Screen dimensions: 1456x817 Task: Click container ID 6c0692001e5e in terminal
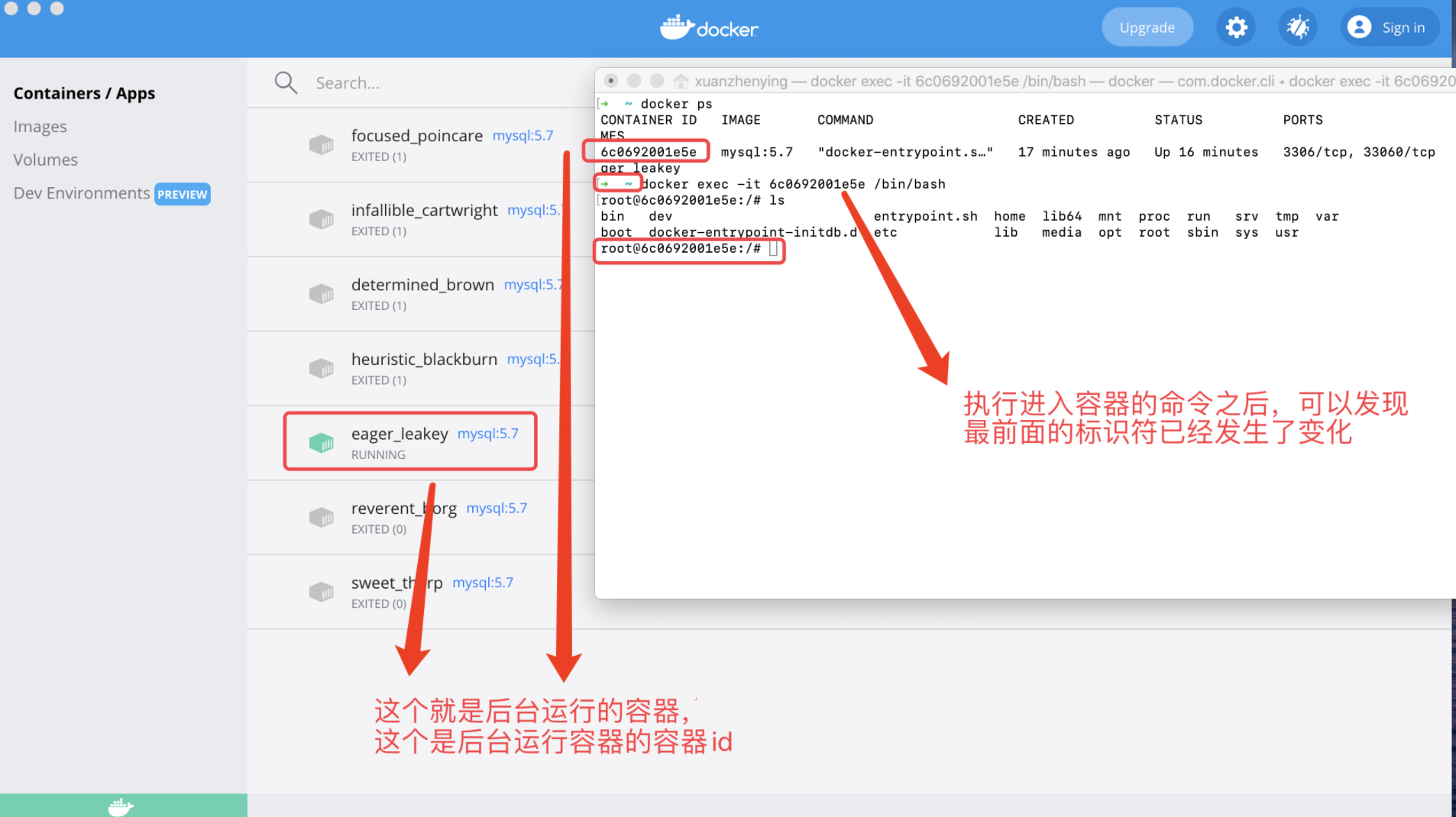click(x=648, y=152)
